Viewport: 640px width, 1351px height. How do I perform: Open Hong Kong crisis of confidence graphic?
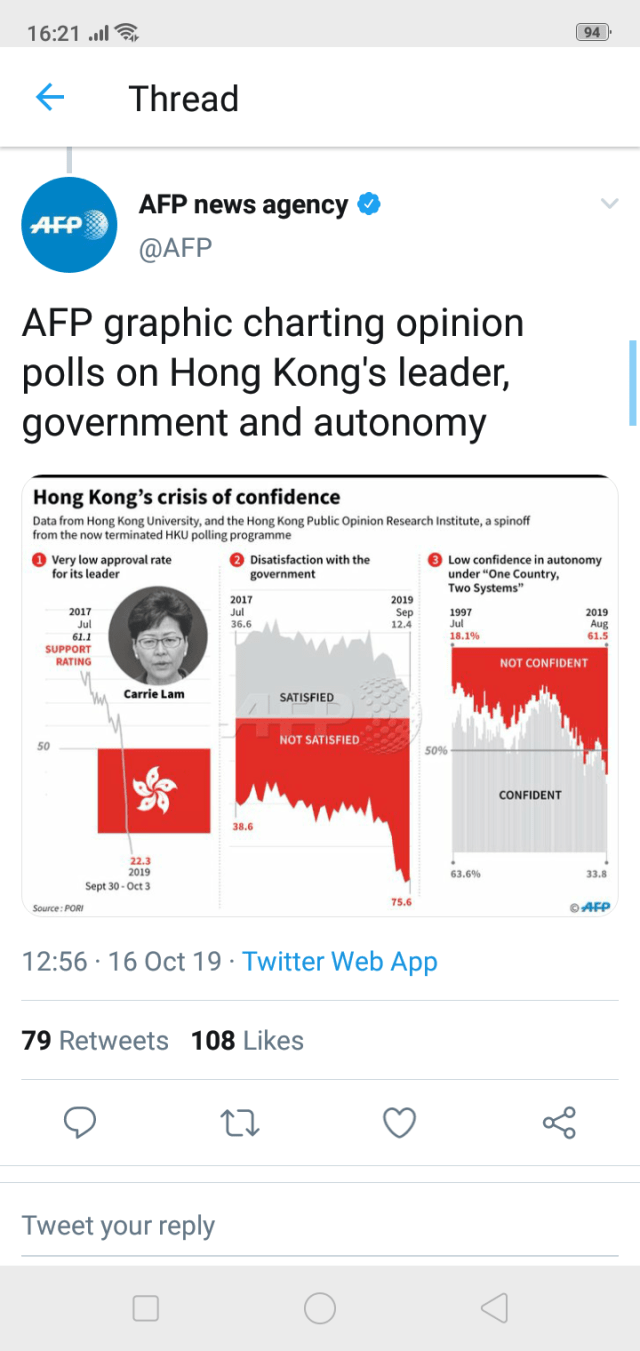[320, 696]
